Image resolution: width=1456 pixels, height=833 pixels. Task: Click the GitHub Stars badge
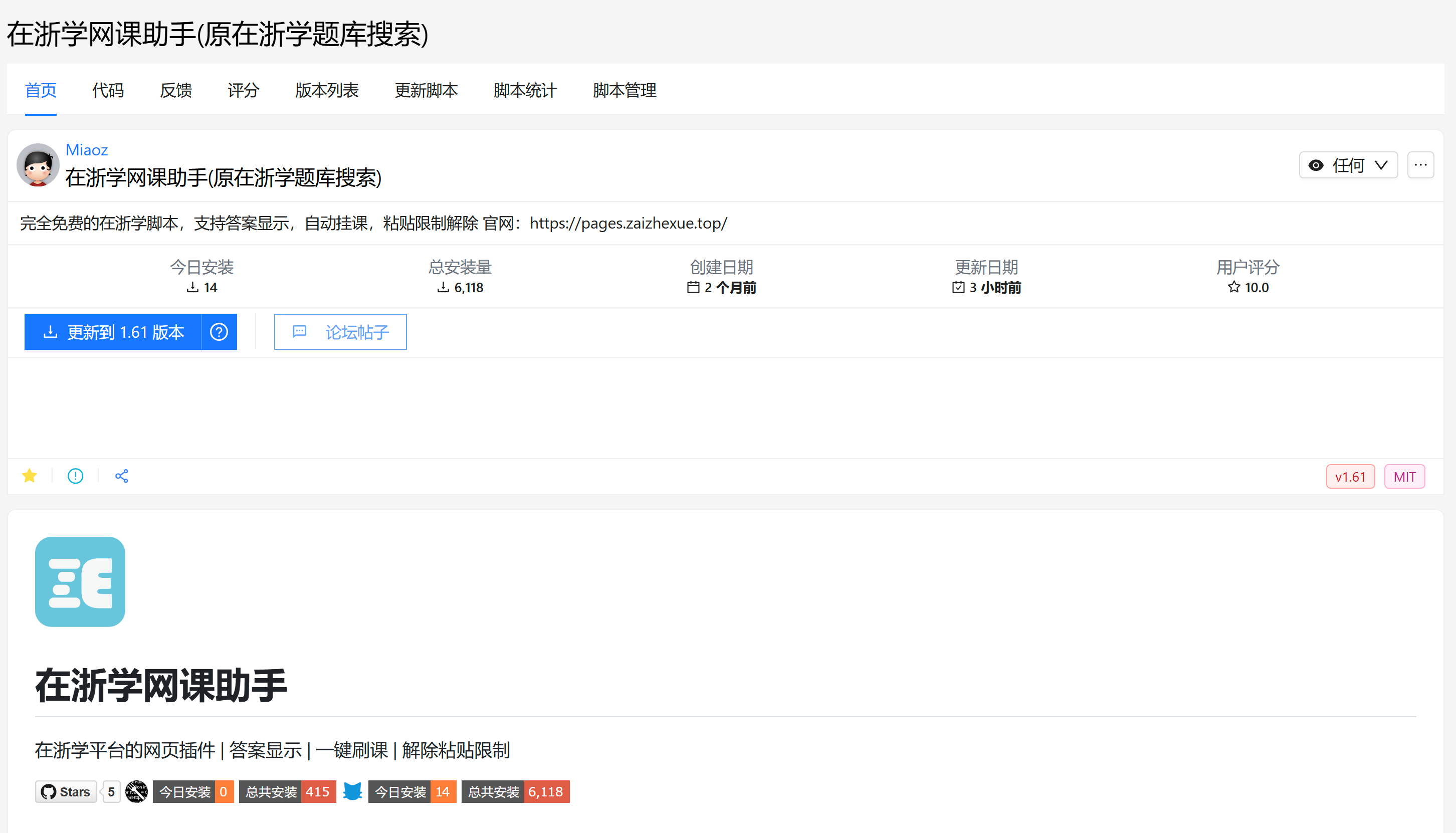click(x=66, y=792)
